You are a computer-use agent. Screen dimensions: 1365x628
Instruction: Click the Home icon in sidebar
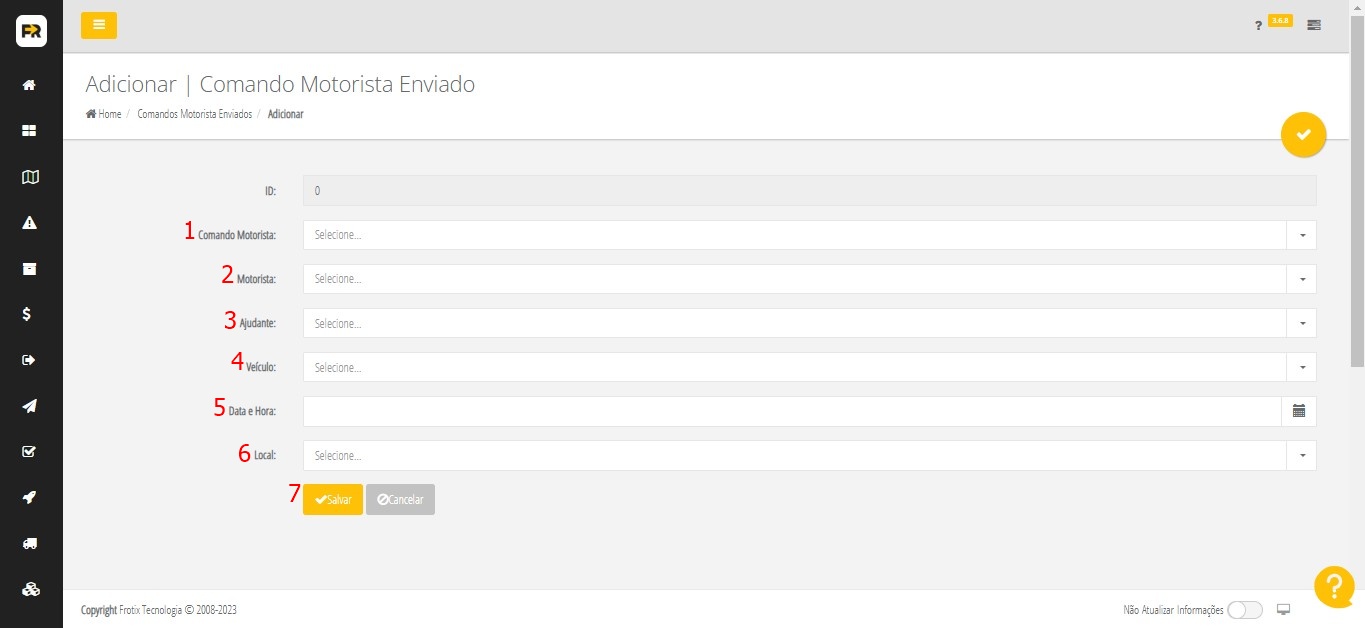click(29, 85)
